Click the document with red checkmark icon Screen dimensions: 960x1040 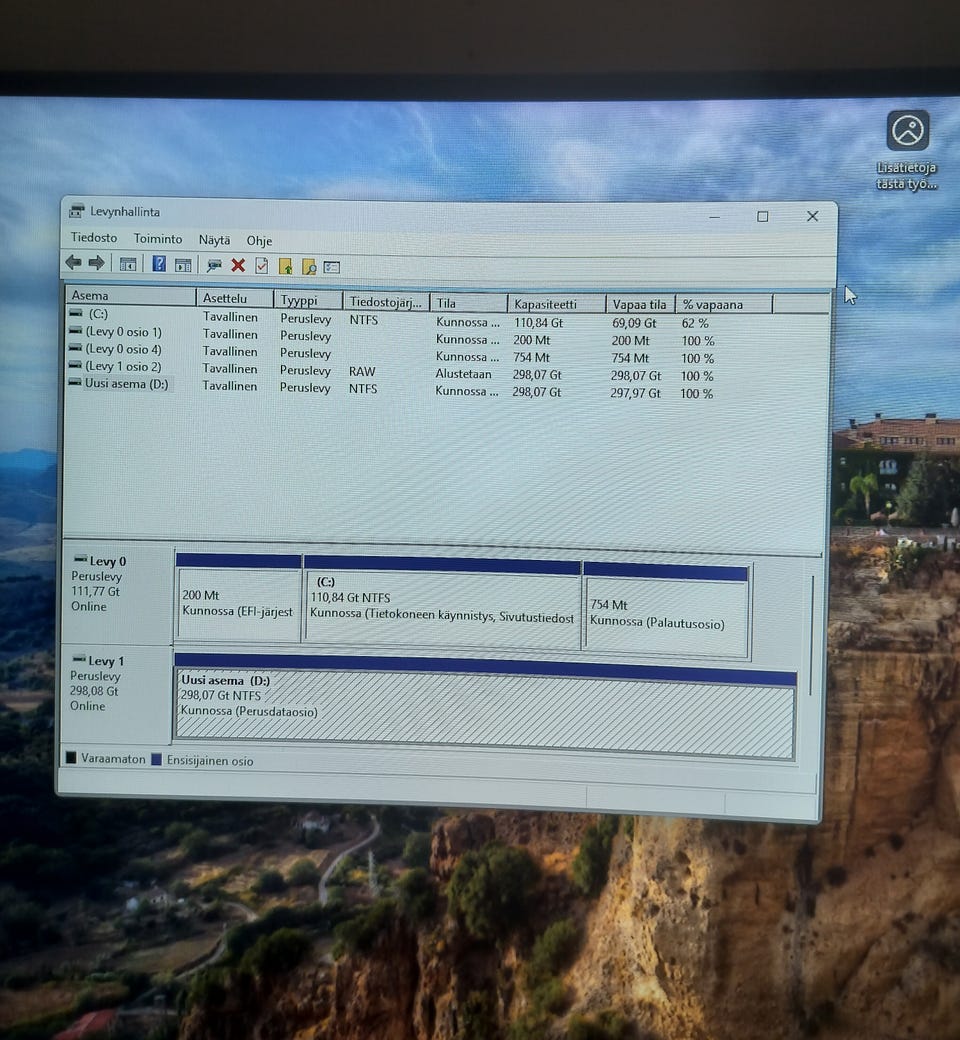[261, 266]
